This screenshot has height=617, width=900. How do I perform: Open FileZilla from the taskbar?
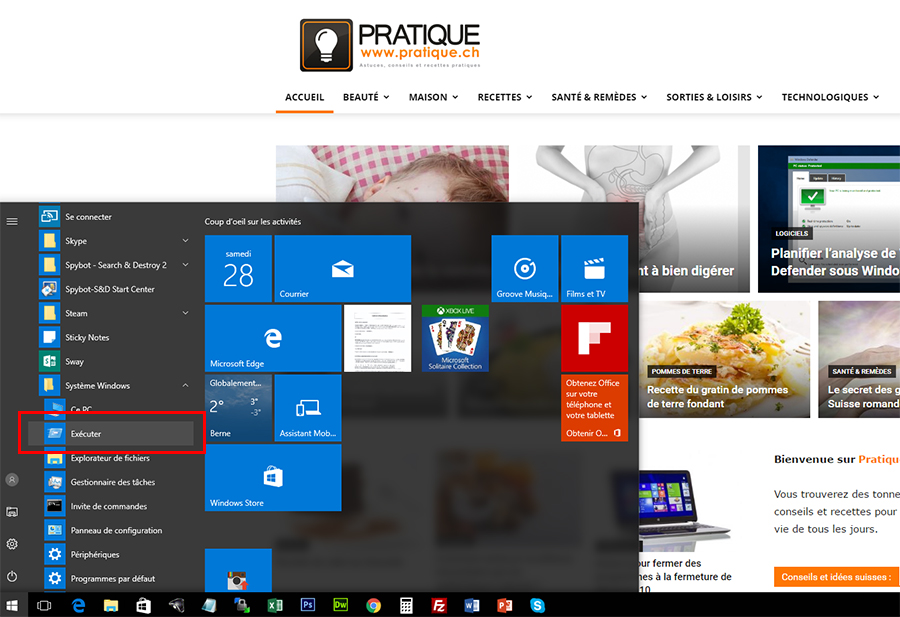point(439,606)
